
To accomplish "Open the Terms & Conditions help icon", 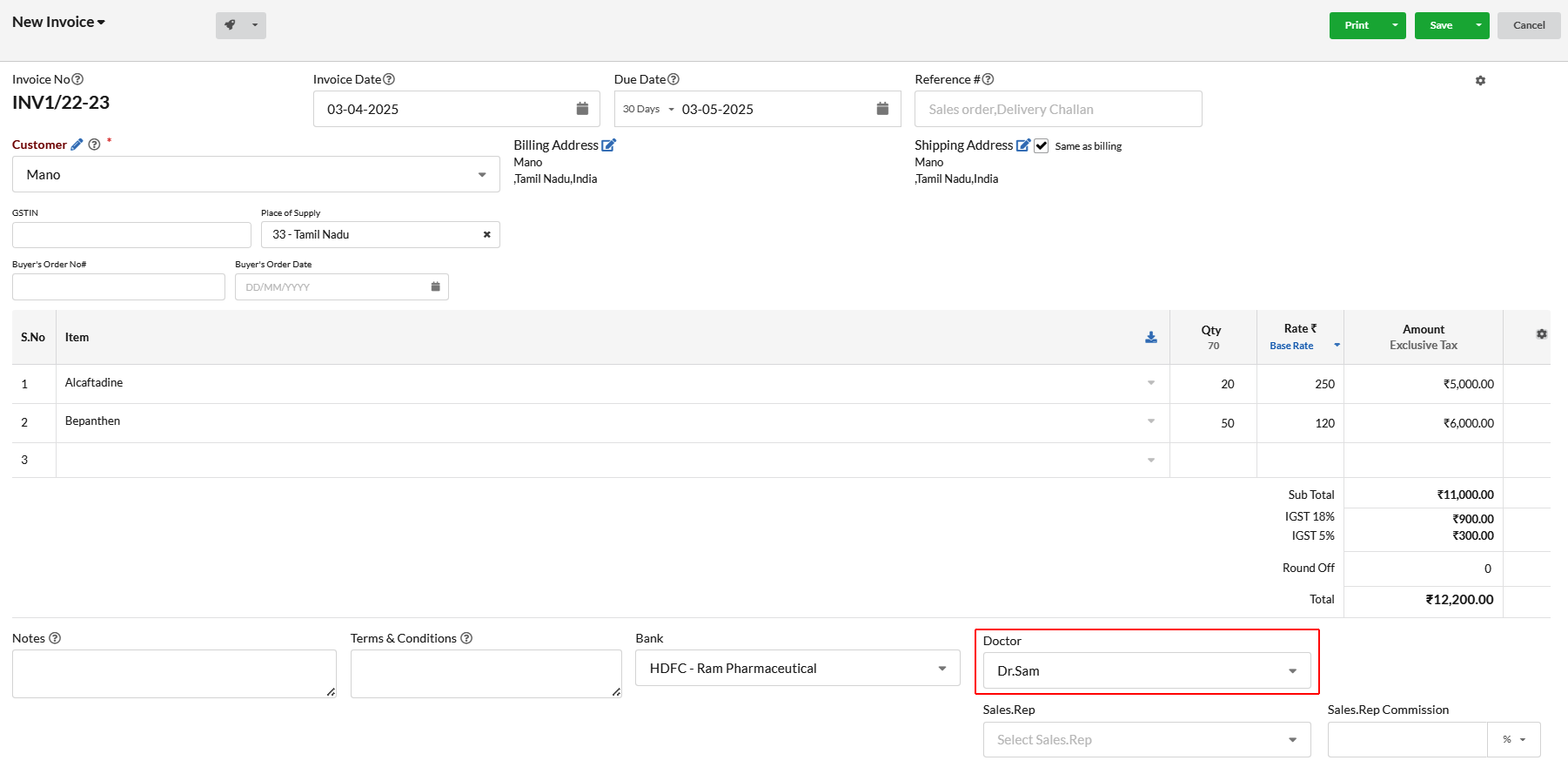I will click(x=466, y=638).
